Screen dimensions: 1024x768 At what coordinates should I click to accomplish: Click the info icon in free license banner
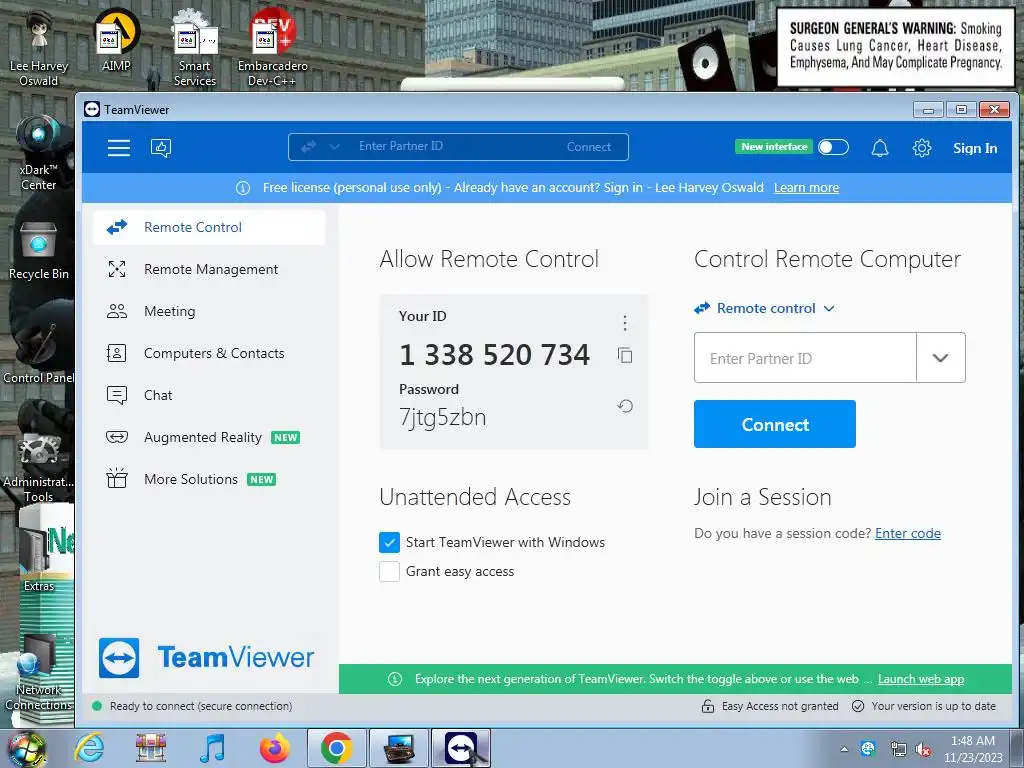[242, 188]
